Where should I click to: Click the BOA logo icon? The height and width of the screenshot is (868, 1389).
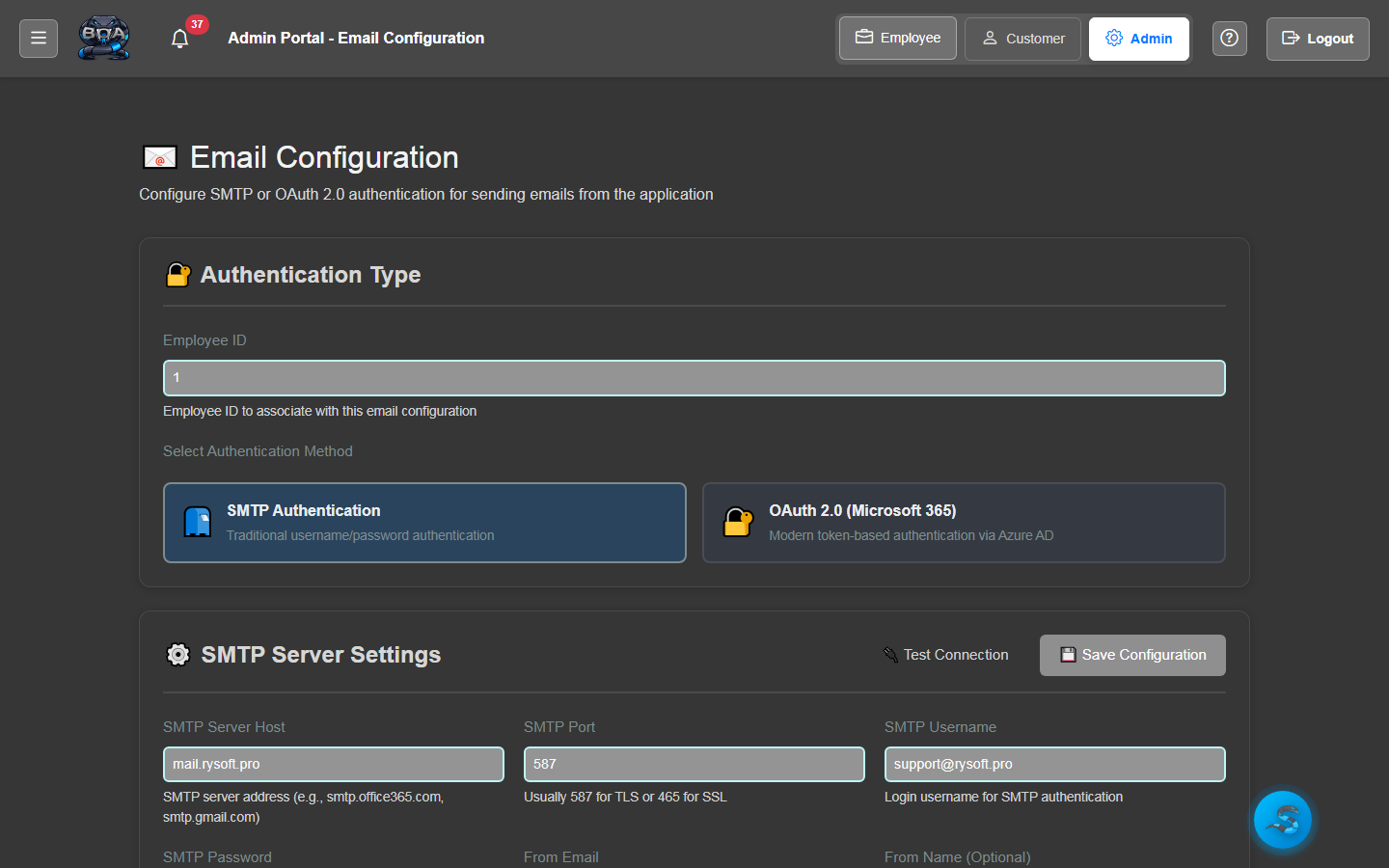104,39
